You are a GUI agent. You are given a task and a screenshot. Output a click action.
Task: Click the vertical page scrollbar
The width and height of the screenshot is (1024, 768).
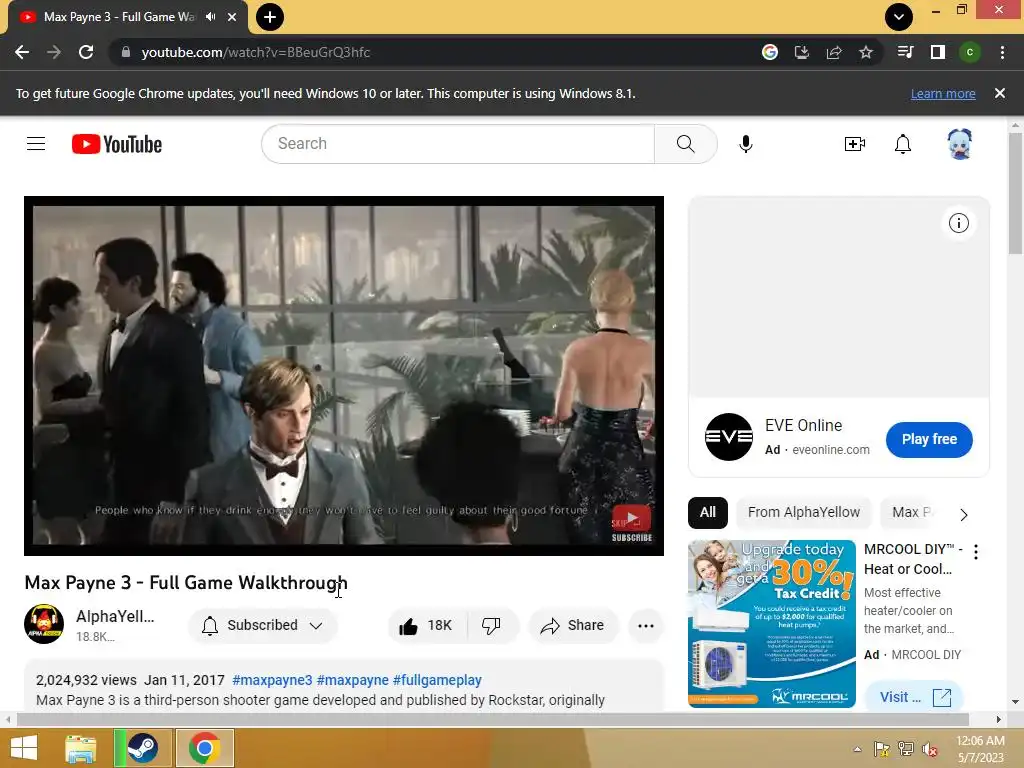(1015, 193)
